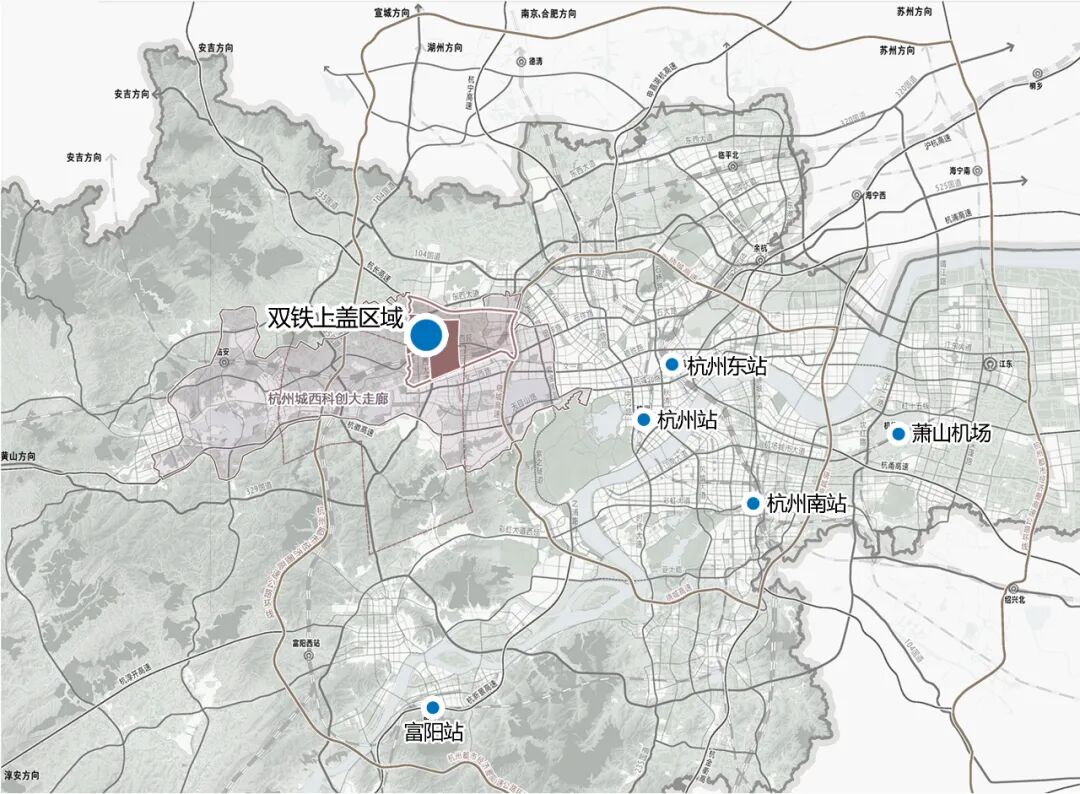Select the blue marker for 萧山机场
This screenshot has height=794, width=1080.
pyautogui.click(x=898, y=434)
